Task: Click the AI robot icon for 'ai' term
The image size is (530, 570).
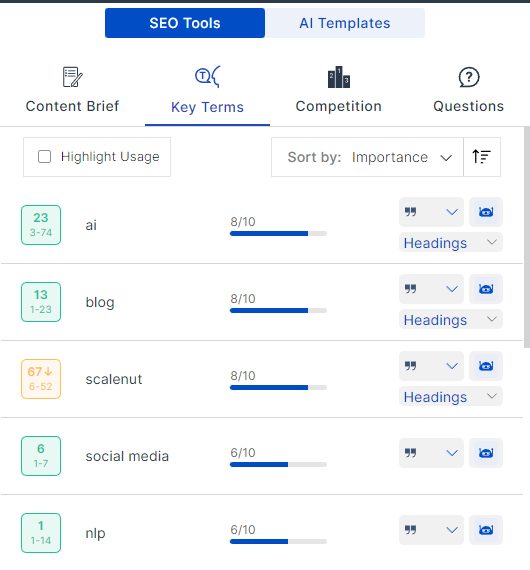Action: tap(486, 212)
